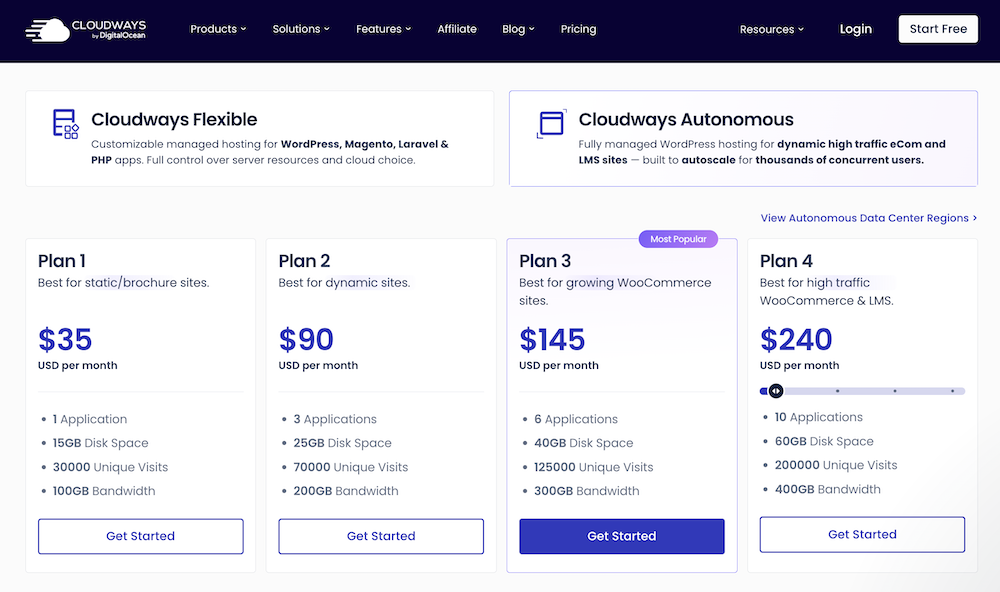Click '100GB Bandwidth' in Plan 1
1000x592 pixels.
[104, 491]
